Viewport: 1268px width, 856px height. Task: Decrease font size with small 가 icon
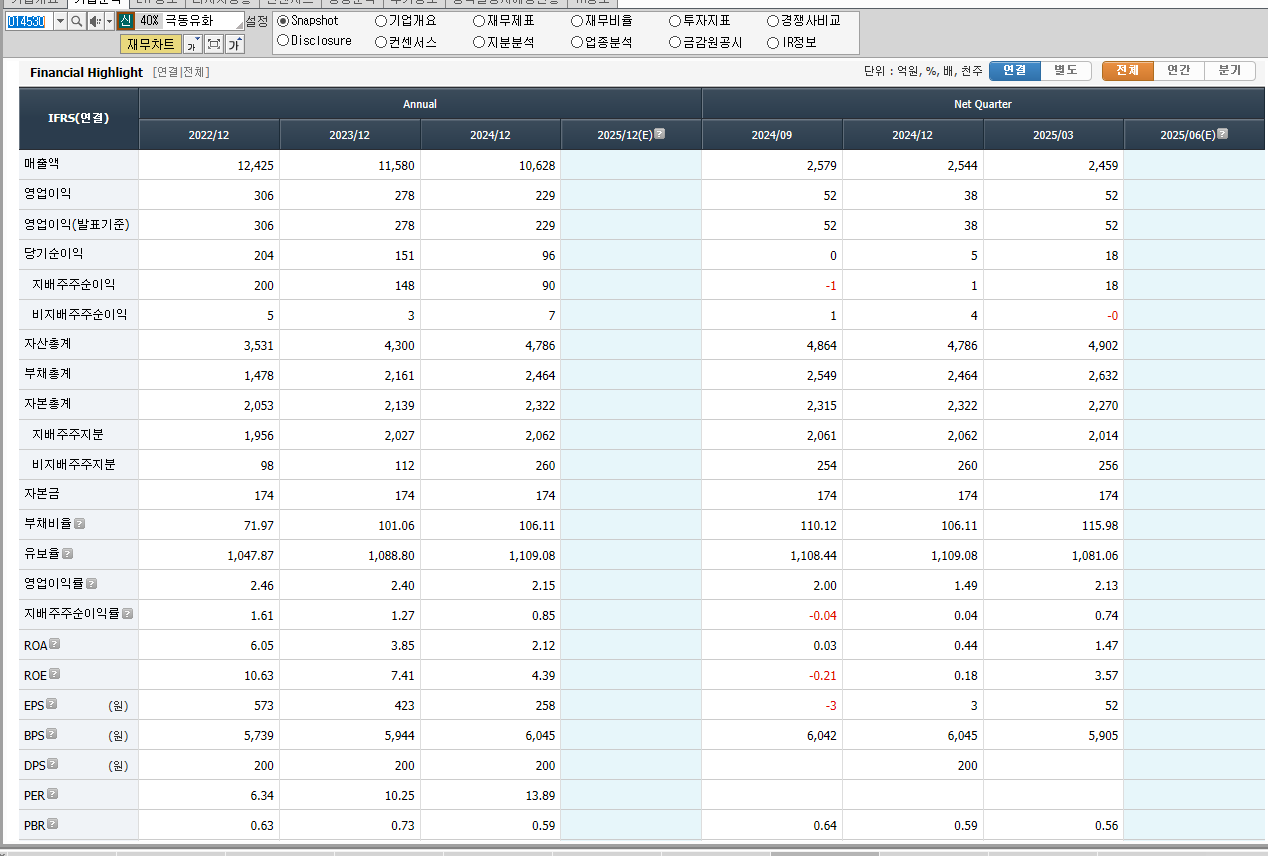(x=193, y=44)
